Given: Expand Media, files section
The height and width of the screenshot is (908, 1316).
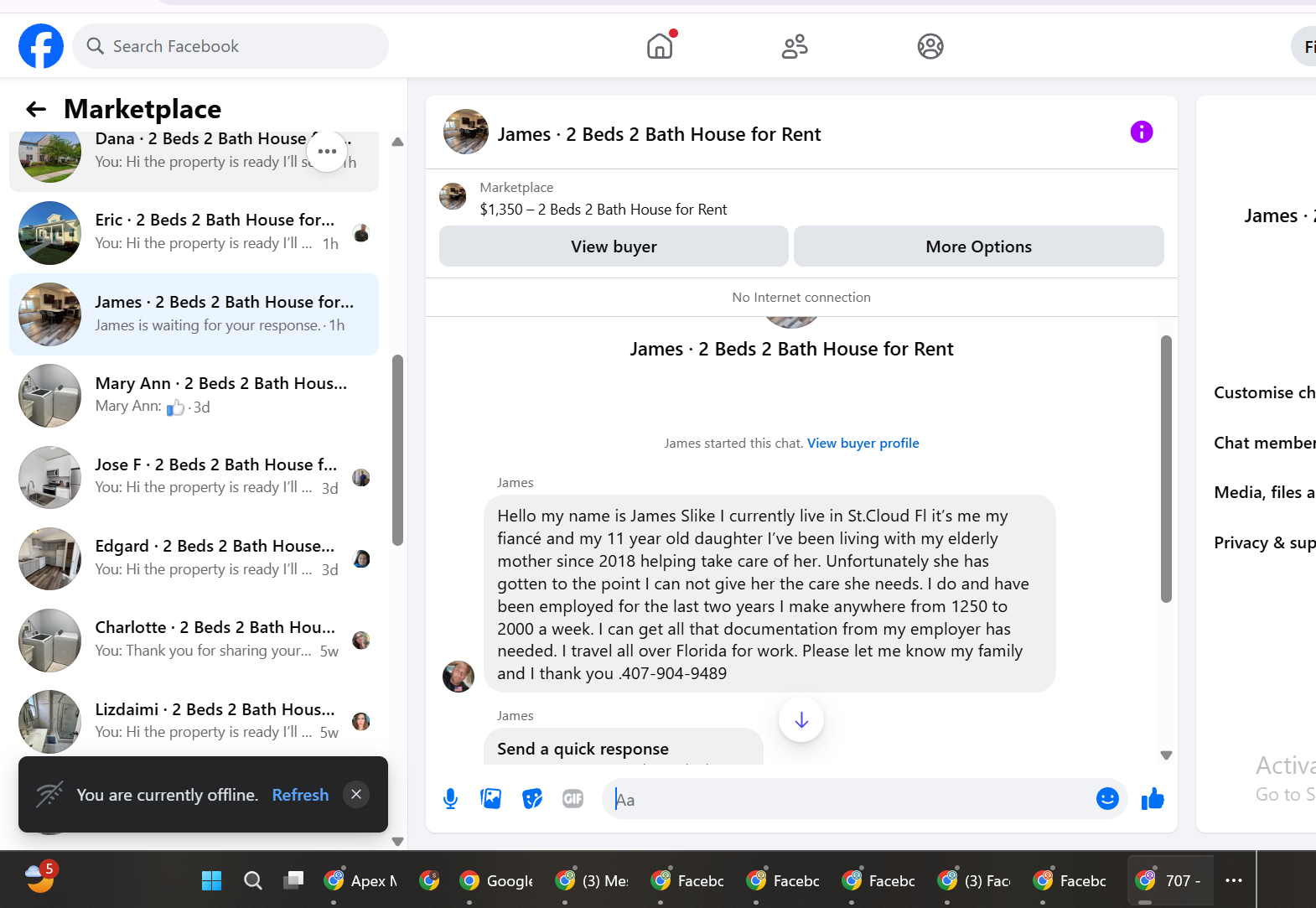Looking at the screenshot, I should [x=1264, y=492].
